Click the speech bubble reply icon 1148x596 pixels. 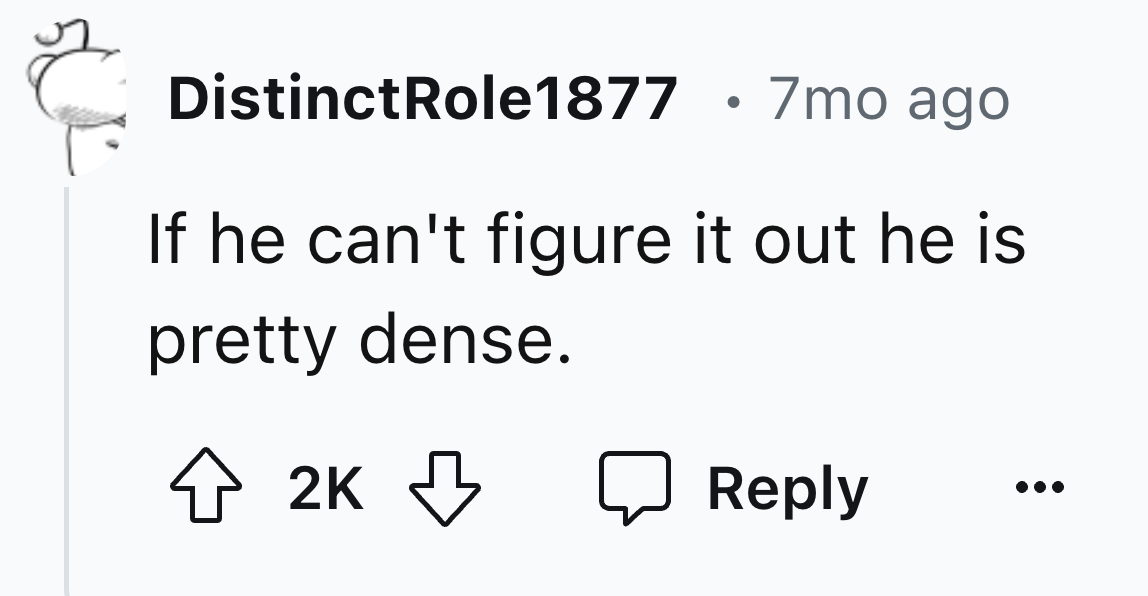(x=634, y=490)
